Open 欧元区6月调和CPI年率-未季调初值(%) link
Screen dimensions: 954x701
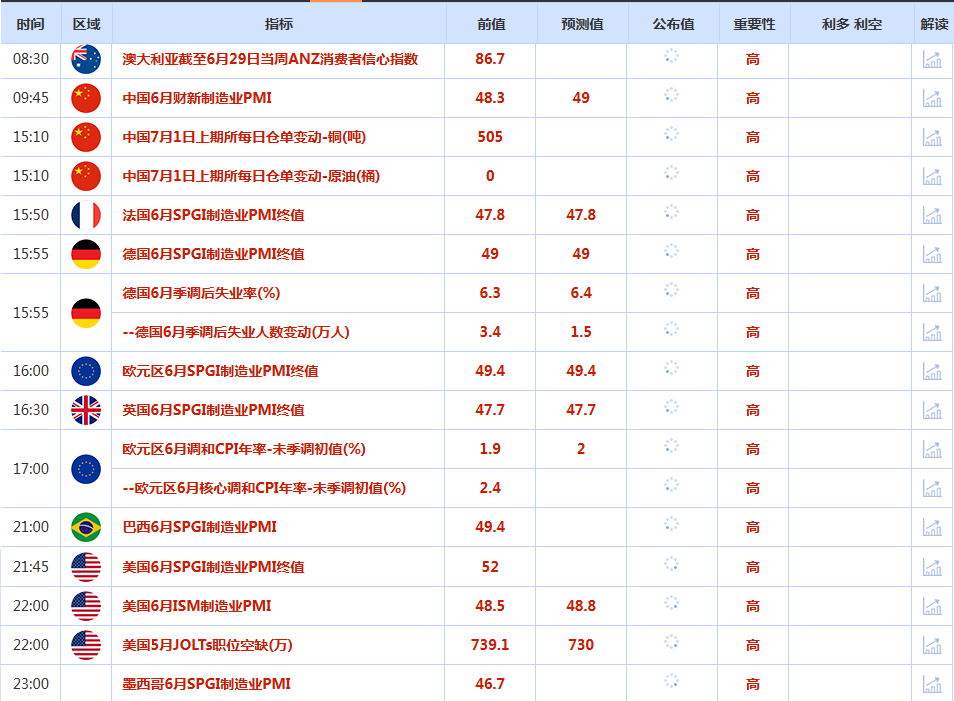click(x=244, y=448)
